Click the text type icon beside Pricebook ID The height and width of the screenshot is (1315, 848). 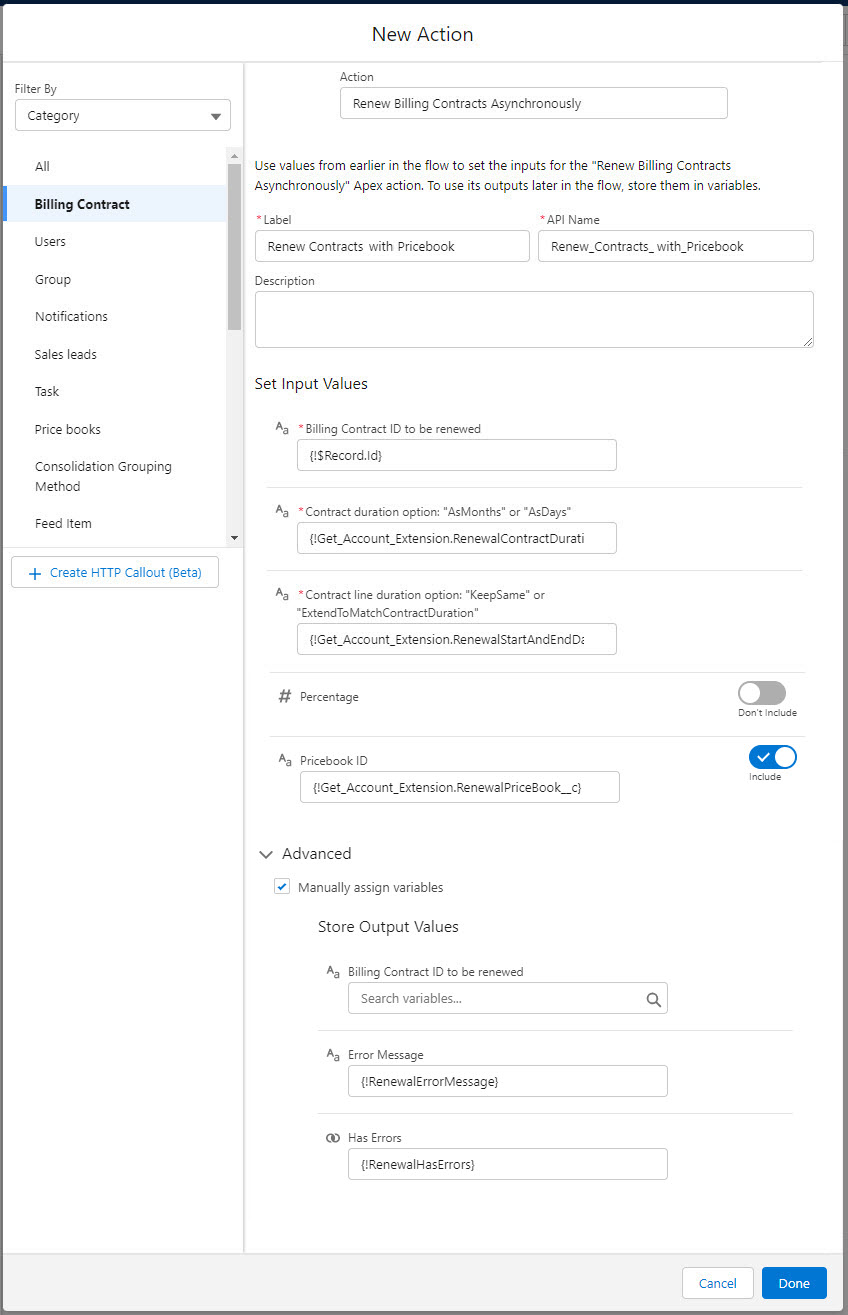[x=284, y=761]
